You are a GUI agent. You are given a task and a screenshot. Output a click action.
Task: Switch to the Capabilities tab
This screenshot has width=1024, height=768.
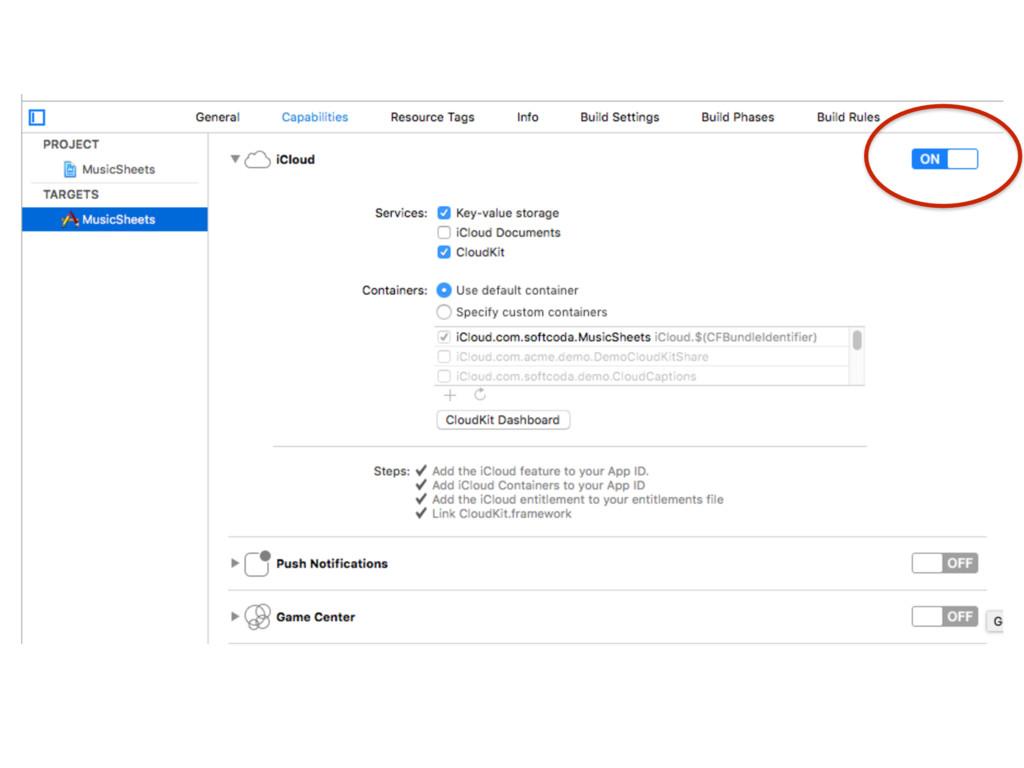(315, 118)
